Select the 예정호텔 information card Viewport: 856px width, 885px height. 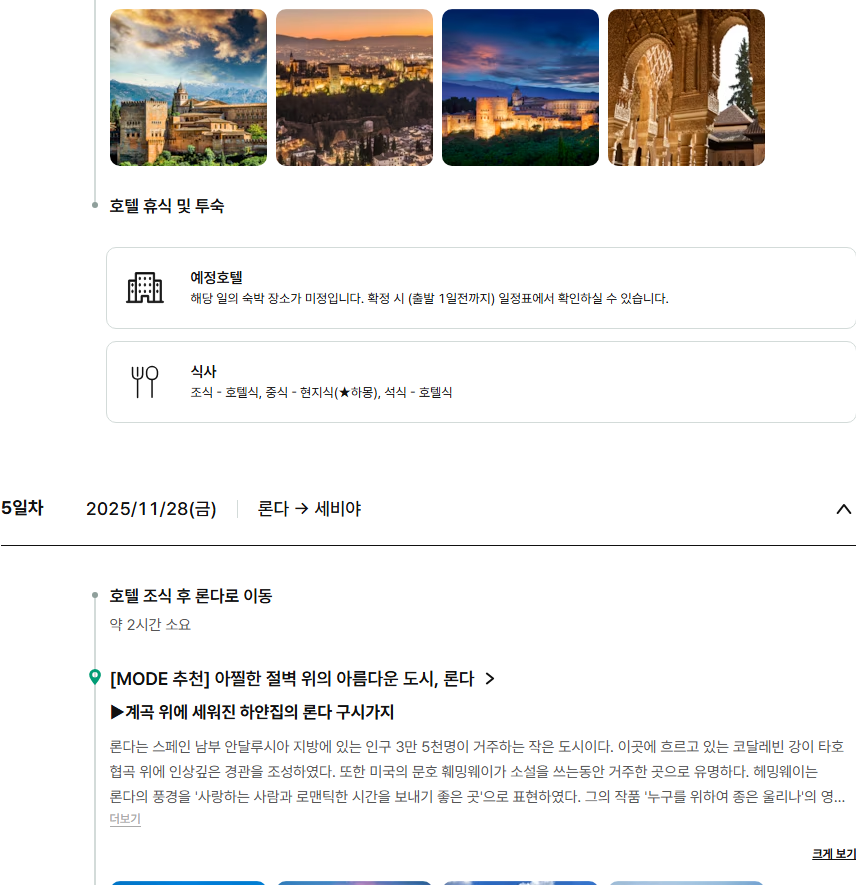480,288
